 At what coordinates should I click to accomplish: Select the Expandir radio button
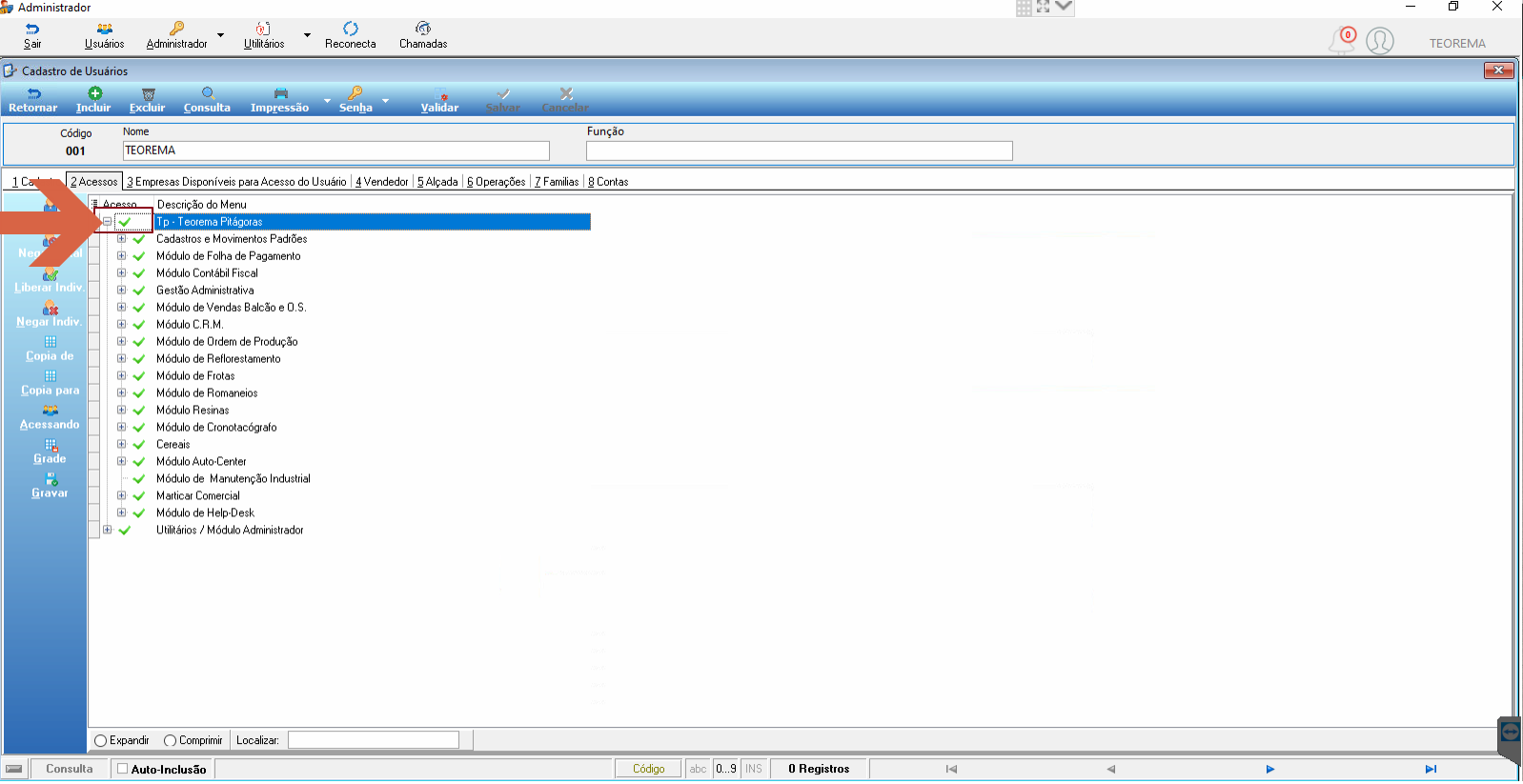click(100, 740)
